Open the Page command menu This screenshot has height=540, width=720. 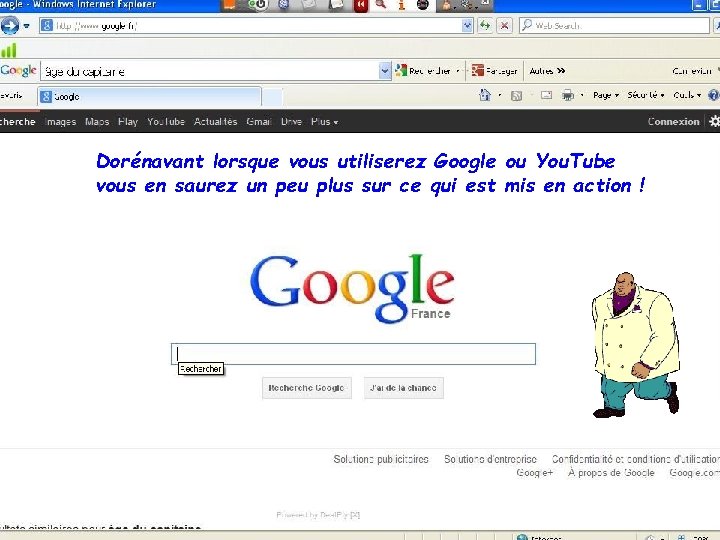606,96
